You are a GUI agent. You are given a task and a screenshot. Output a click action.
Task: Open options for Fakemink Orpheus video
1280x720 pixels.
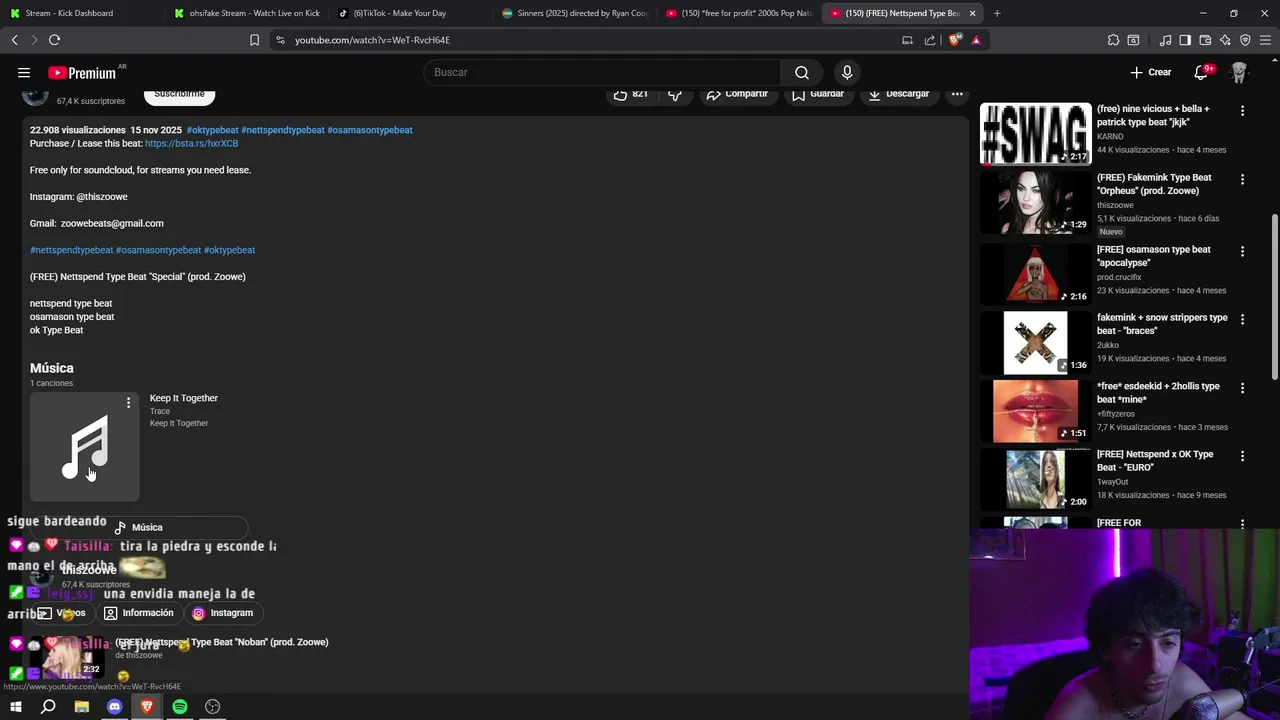(x=1242, y=179)
